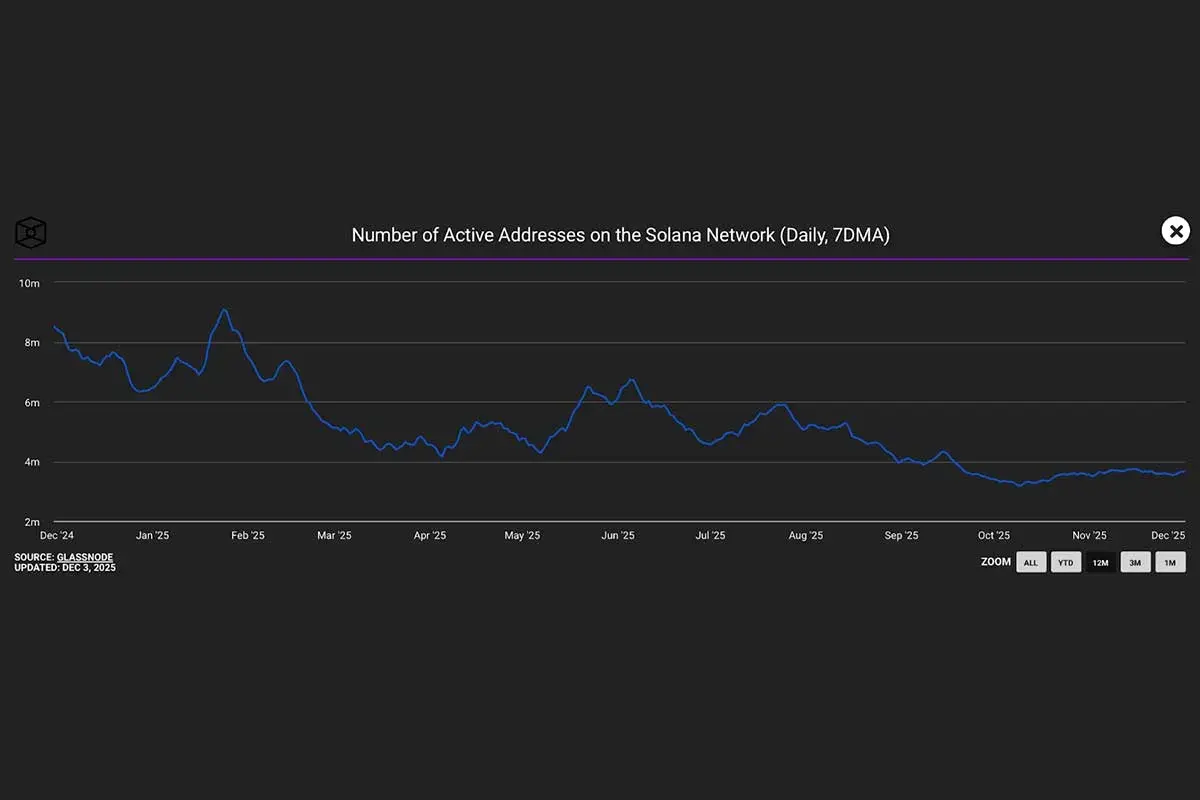Dismiss the chart with the X button
Image resolution: width=1200 pixels, height=800 pixels.
[1175, 230]
